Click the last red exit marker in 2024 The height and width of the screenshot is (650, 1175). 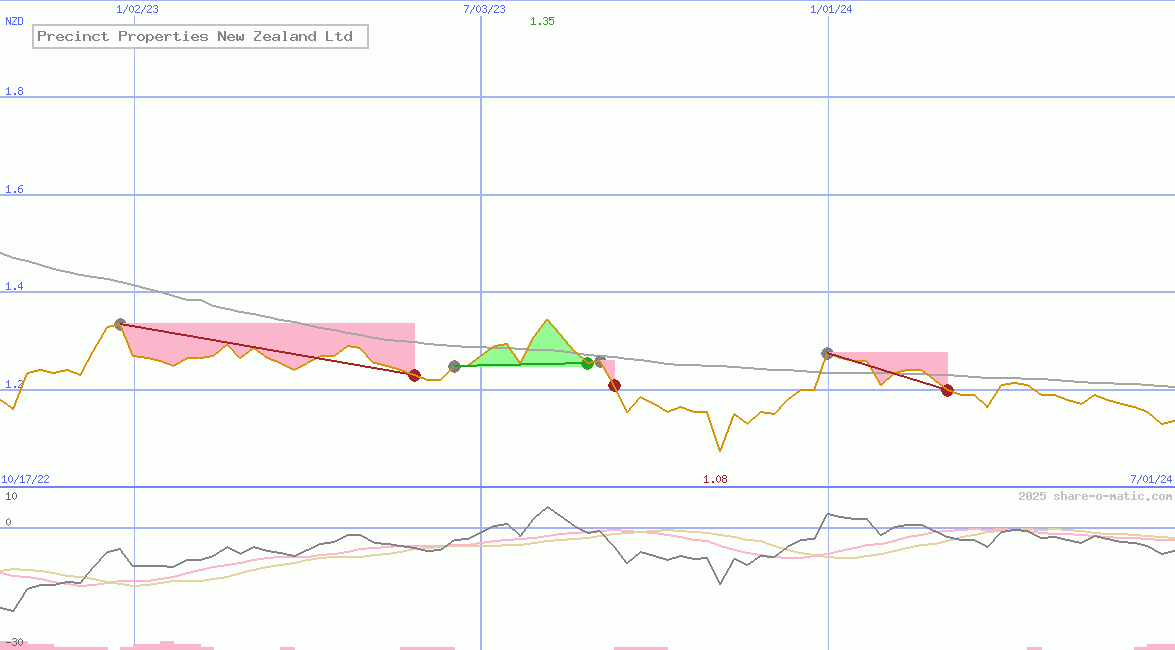point(947,390)
